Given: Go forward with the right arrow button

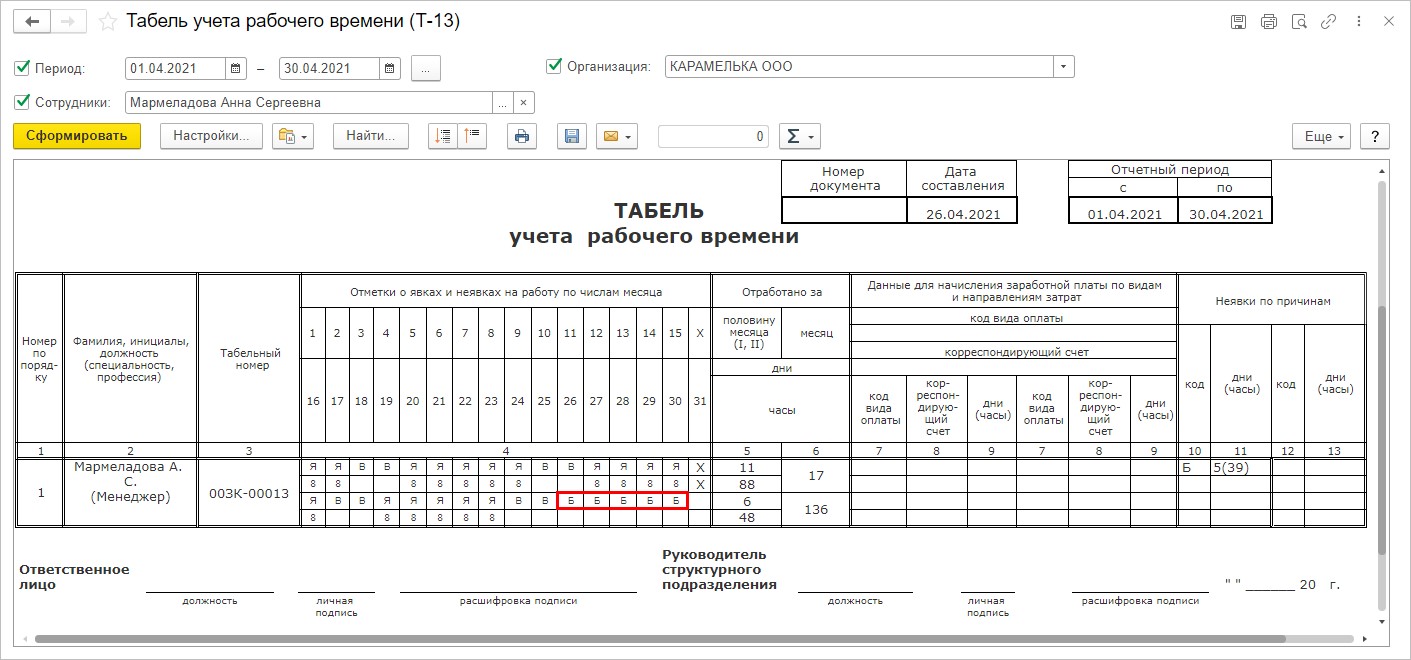Looking at the screenshot, I should [x=68, y=21].
